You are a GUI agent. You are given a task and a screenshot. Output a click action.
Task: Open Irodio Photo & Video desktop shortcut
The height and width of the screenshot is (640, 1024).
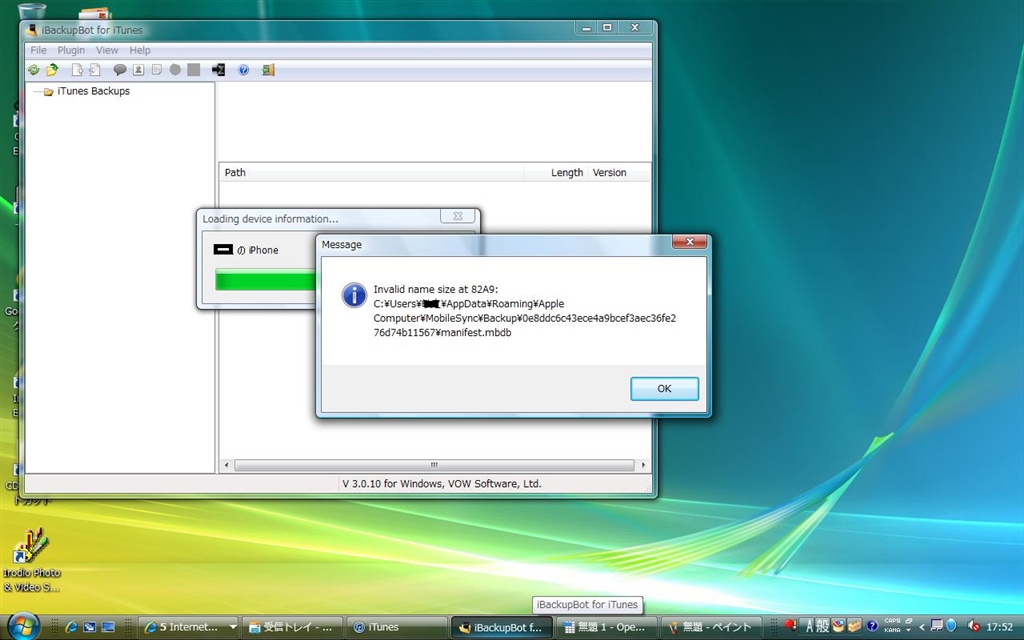(x=31, y=561)
